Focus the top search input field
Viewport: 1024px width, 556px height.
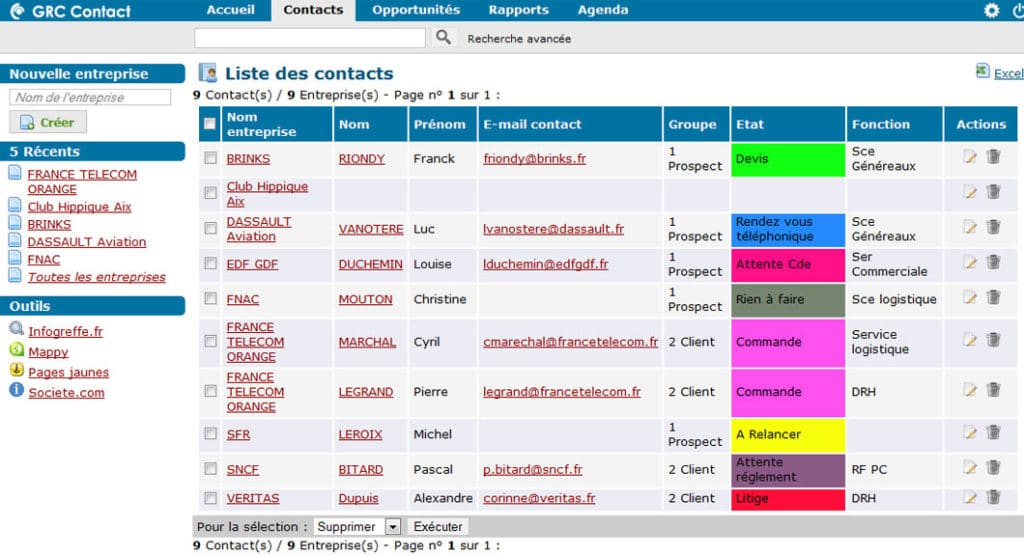(310, 38)
